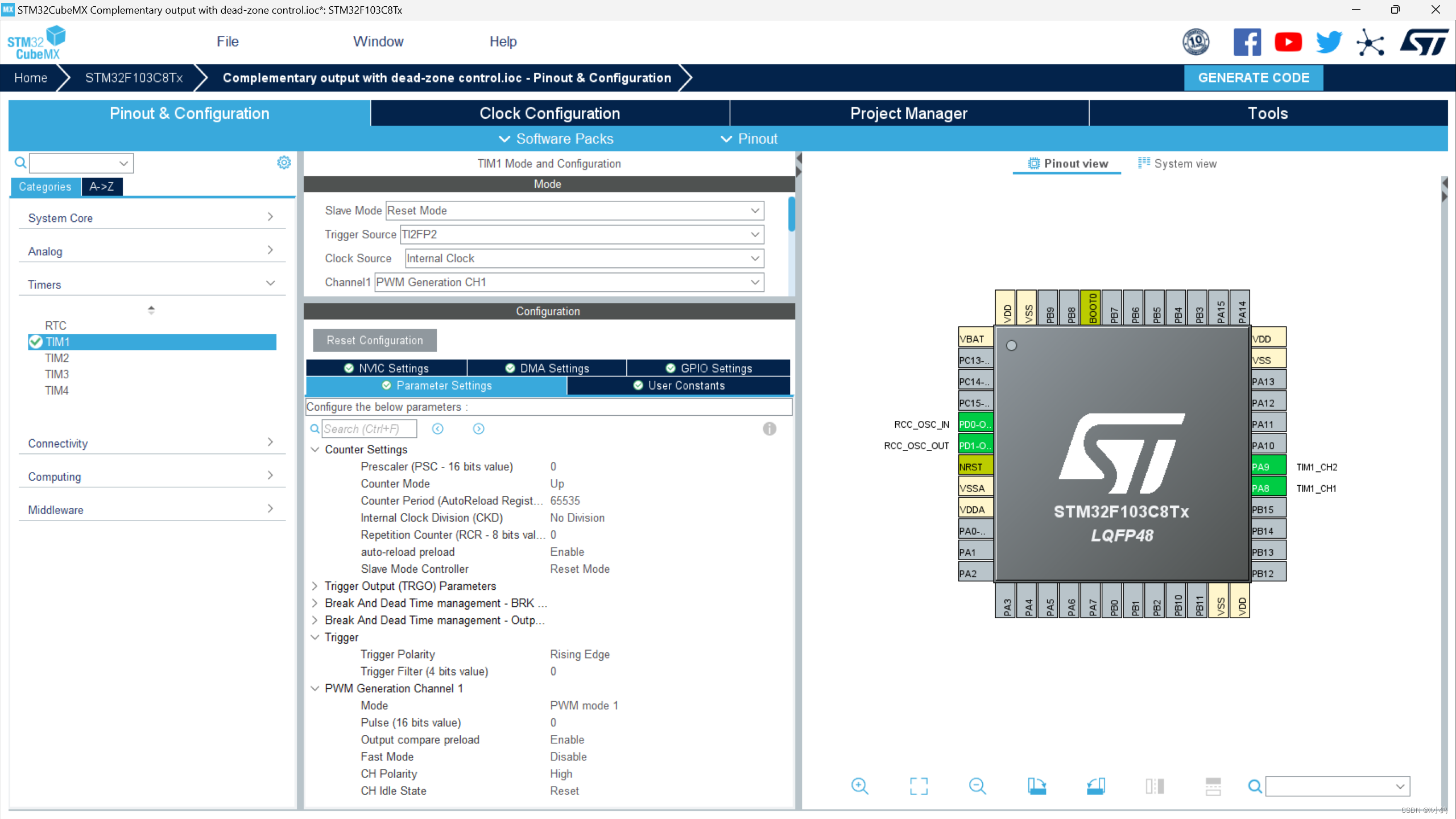Collapse the Counter Settings group
Viewport: 1456px width, 819px height.
[x=315, y=449]
